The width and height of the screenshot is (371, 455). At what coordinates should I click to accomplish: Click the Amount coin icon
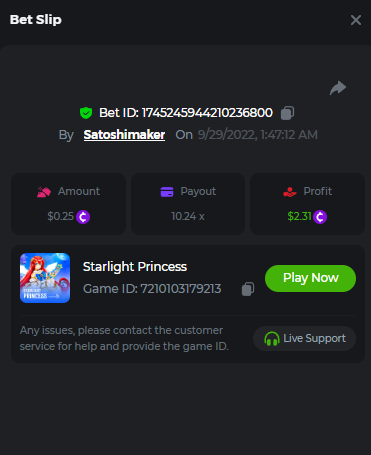click(83, 217)
